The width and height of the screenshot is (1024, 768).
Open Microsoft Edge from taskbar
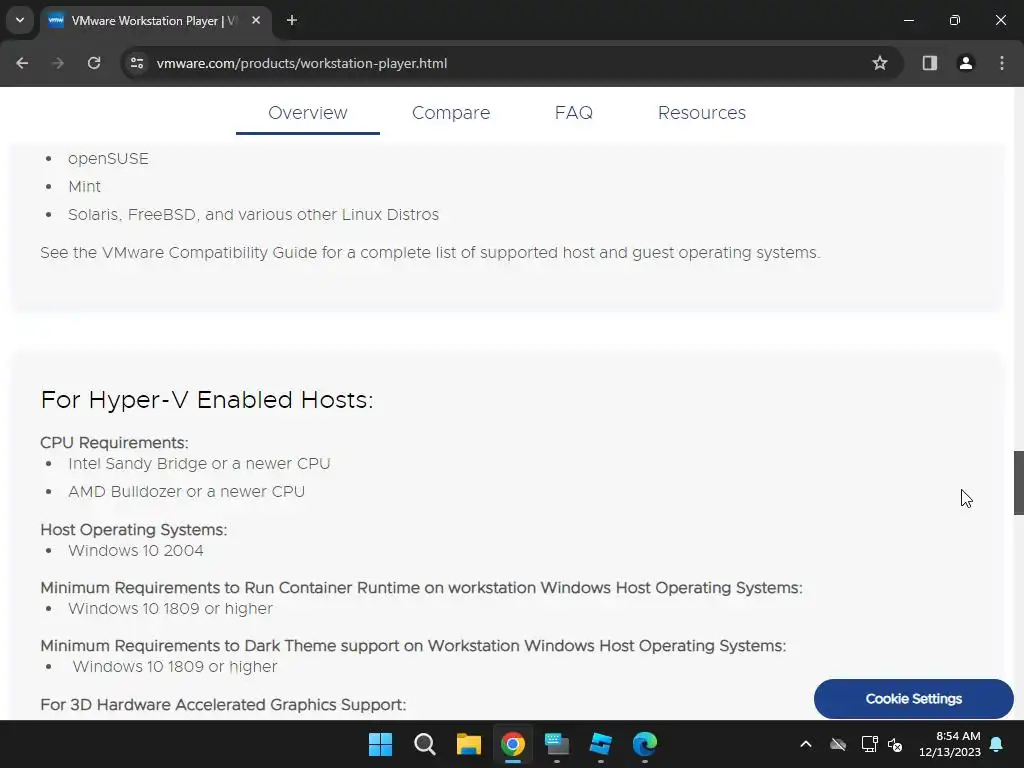click(x=645, y=744)
